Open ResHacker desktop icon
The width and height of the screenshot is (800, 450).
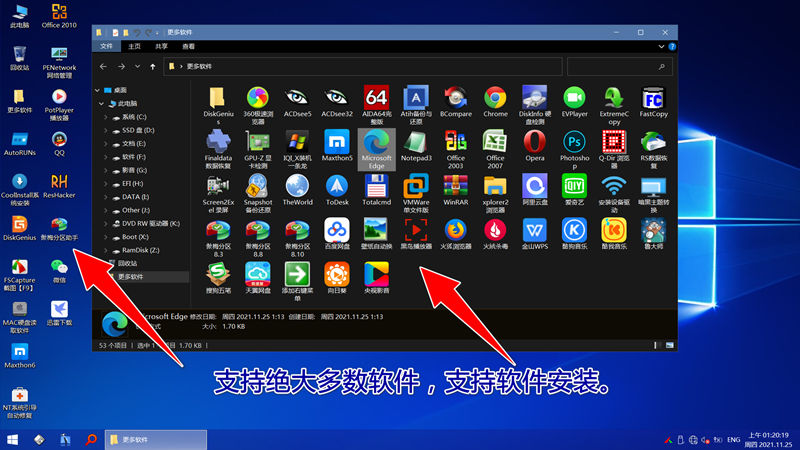(59, 186)
